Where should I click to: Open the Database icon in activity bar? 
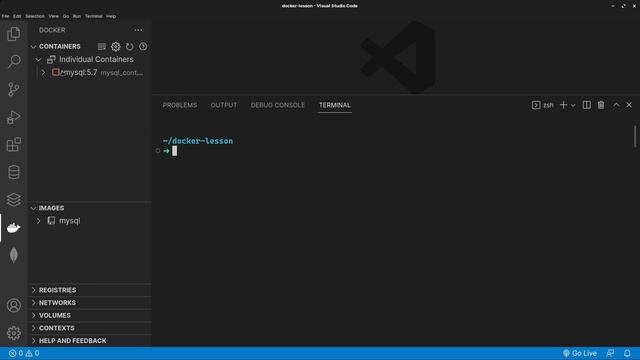pos(13,172)
